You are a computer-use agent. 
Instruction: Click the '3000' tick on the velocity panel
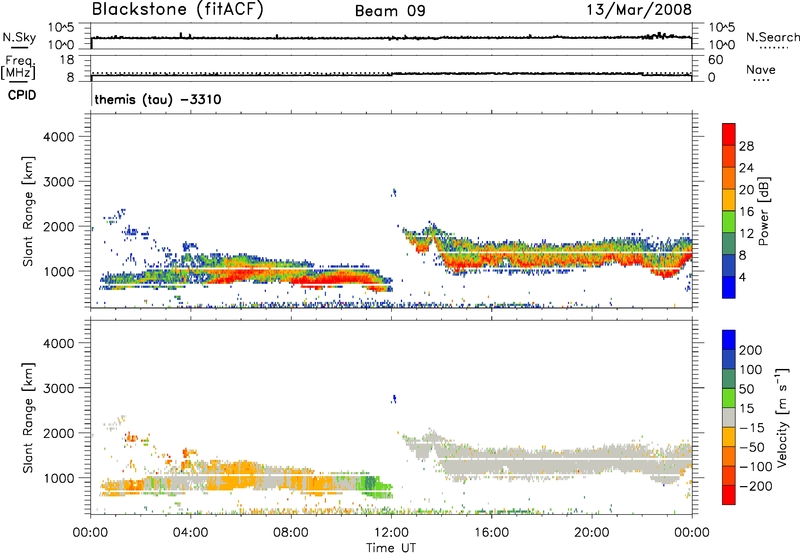tap(58, 388)
